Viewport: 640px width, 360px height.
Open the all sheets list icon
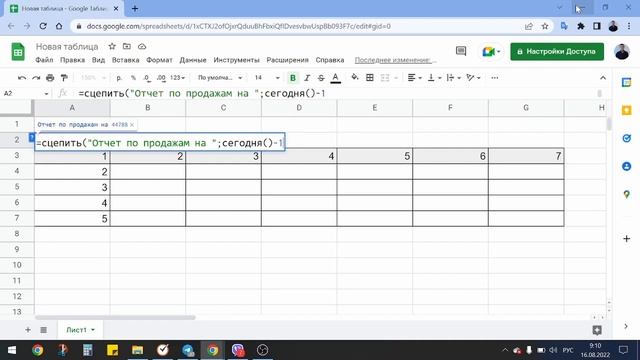pyautogui.click(x=44, y=329)
